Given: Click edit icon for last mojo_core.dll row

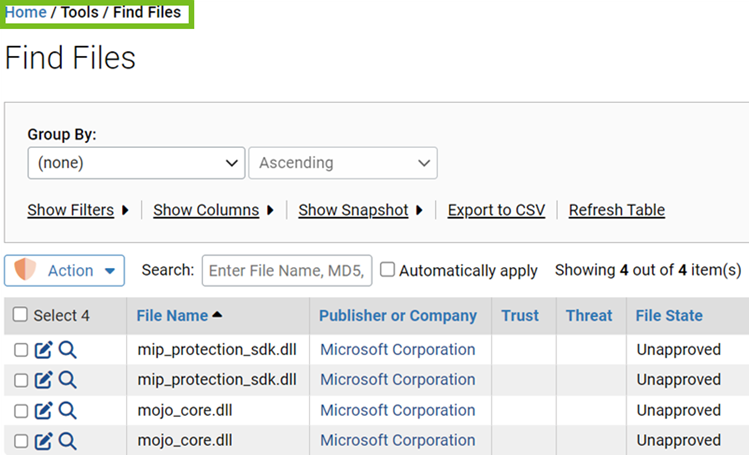Looking at the screenshot, I should point(44,441).
